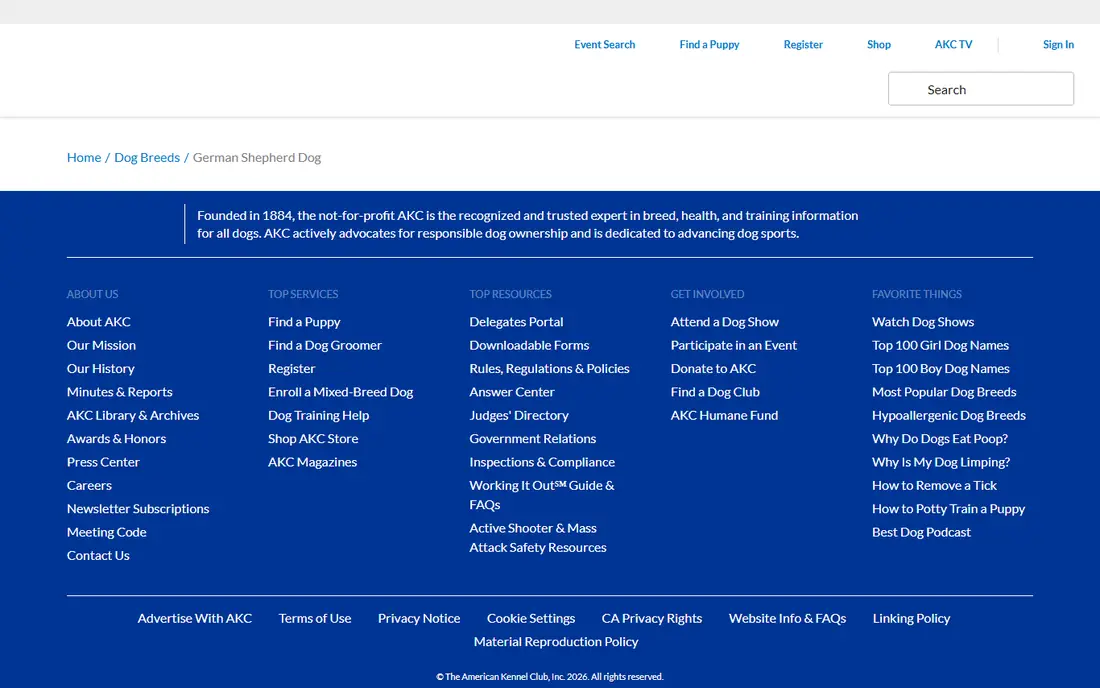
Task: Visit Shop AKC Store
Action: [x=313, y=438]
